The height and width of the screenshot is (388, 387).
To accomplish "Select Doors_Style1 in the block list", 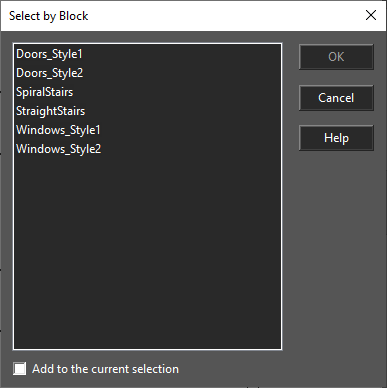I will (x=49, y=54).
